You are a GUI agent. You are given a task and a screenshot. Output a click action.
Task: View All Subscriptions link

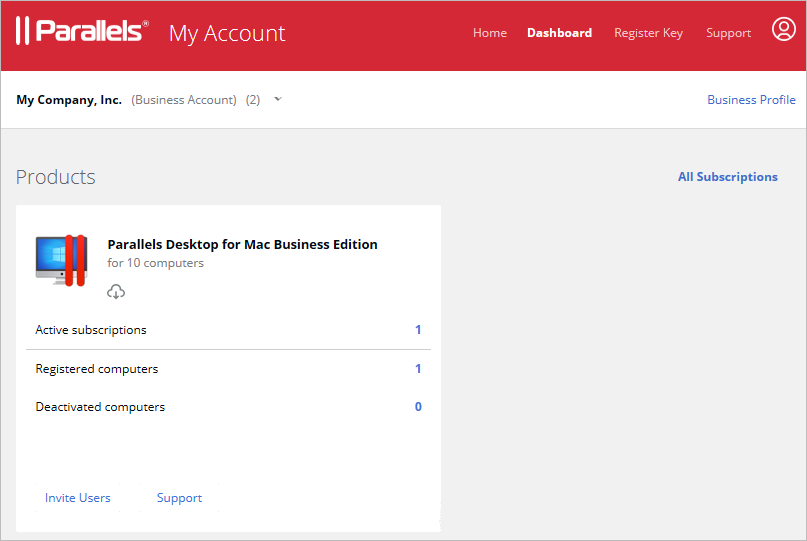point(727,177)
